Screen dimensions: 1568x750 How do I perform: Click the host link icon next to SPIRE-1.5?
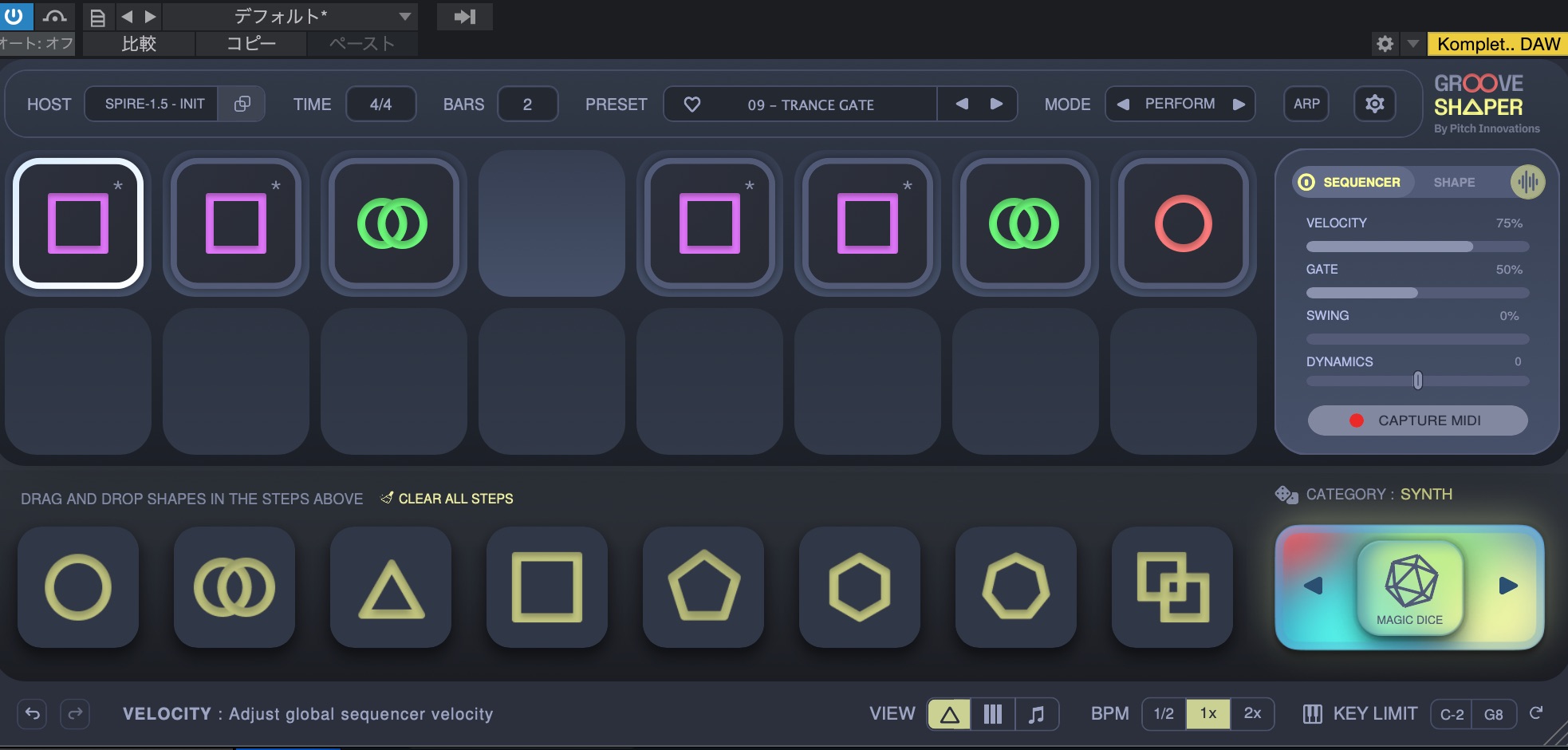pyautogui.click(x=242, y=104)
